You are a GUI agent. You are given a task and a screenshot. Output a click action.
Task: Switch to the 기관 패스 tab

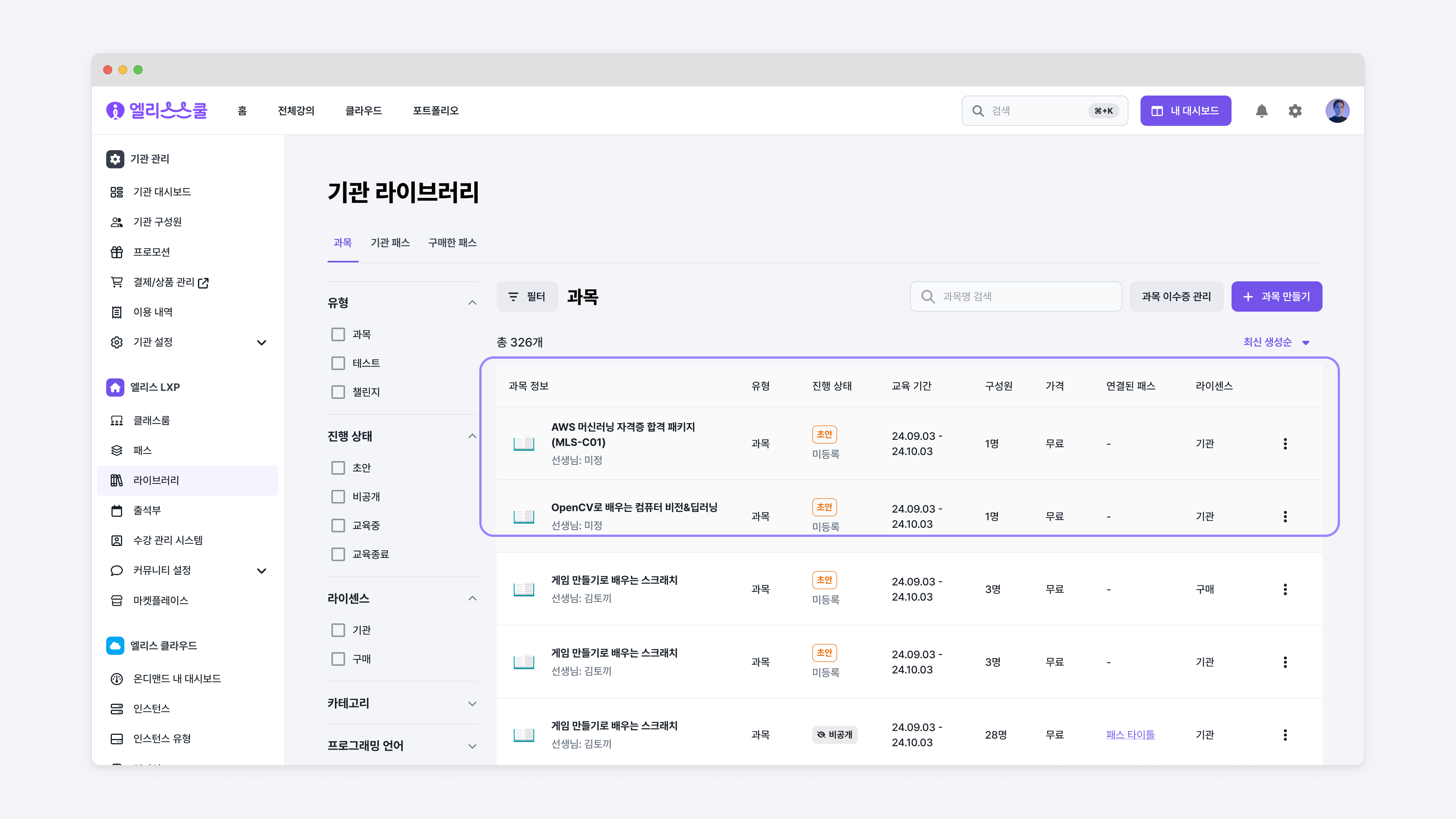(x=390, y=243)
